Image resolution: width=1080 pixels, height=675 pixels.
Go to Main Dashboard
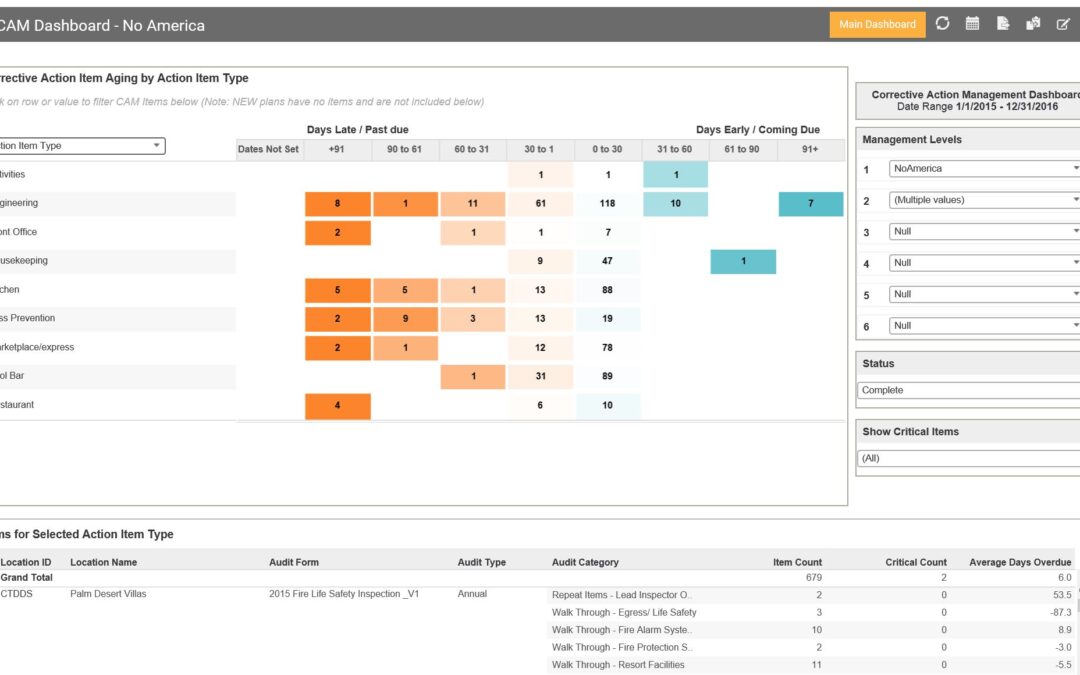click(877, 25)
